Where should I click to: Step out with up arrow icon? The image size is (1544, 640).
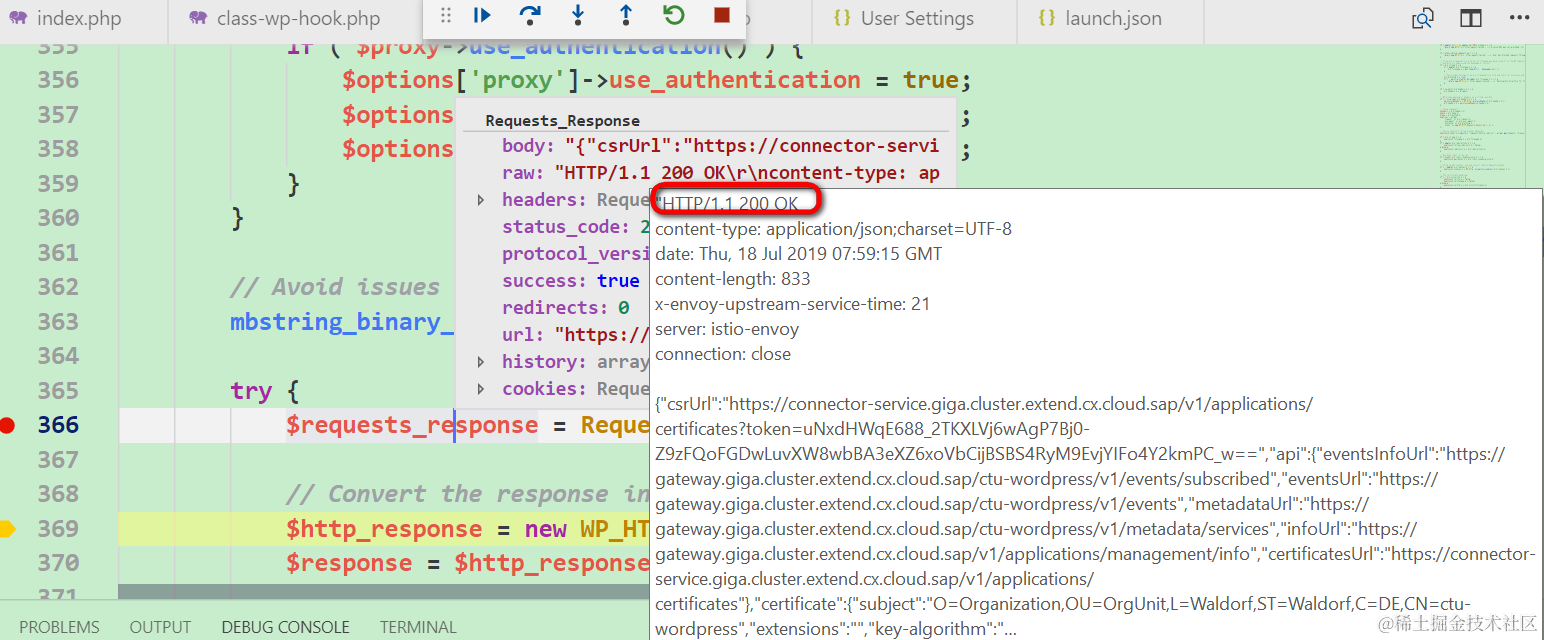pyautogui.click(x=626, y=15)
